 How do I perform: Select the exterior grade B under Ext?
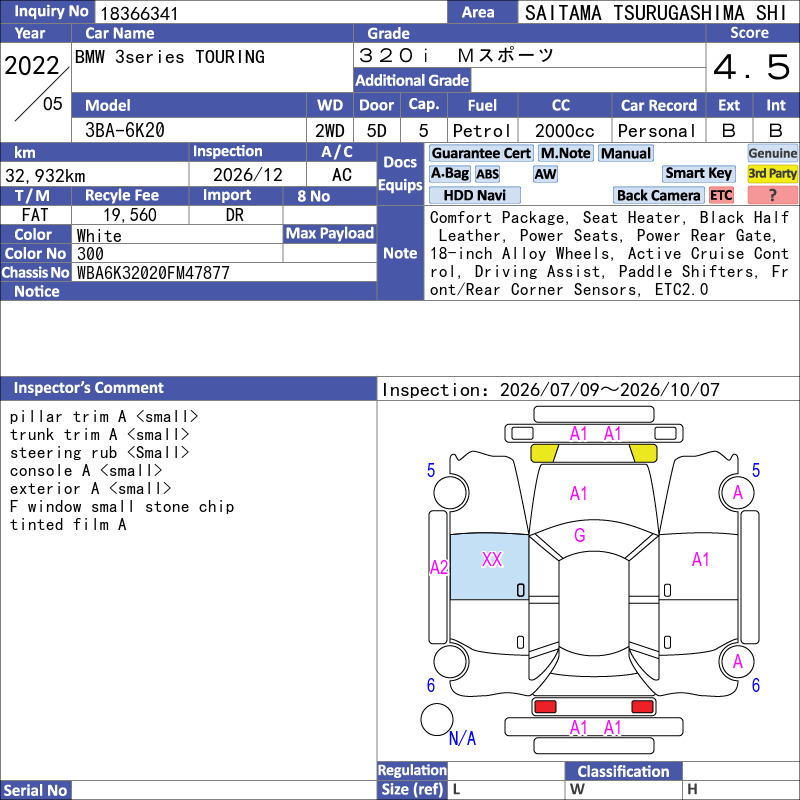[729, 131]
